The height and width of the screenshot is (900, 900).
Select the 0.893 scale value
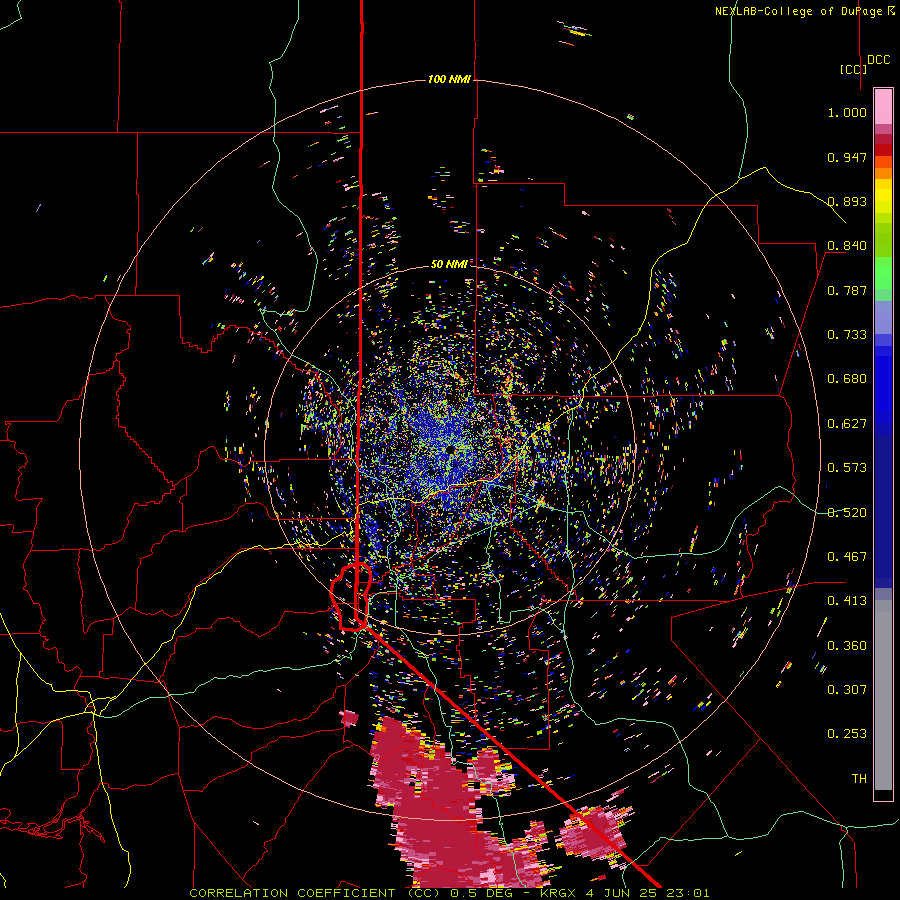coord(847,201)
